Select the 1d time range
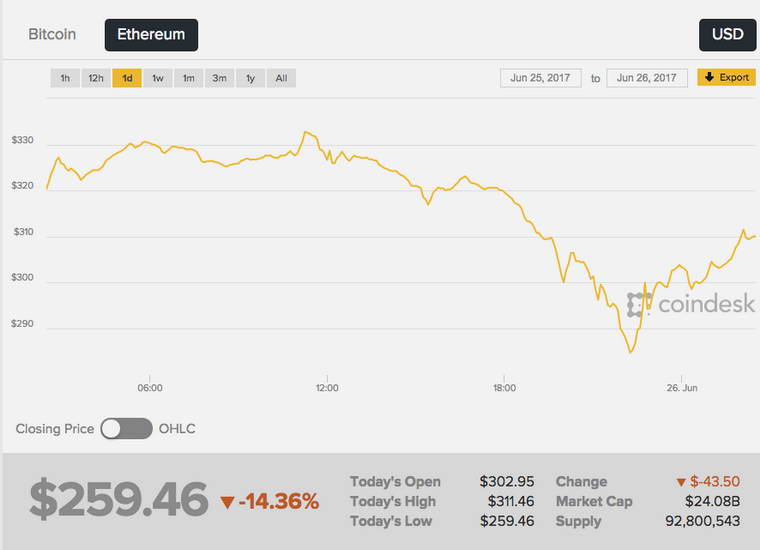Viewport: 760px width, 550px height. pos(127,78)
